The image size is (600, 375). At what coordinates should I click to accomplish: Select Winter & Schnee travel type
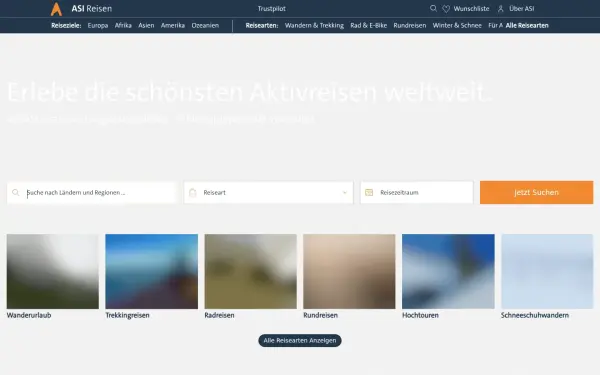tap(457, 26)
